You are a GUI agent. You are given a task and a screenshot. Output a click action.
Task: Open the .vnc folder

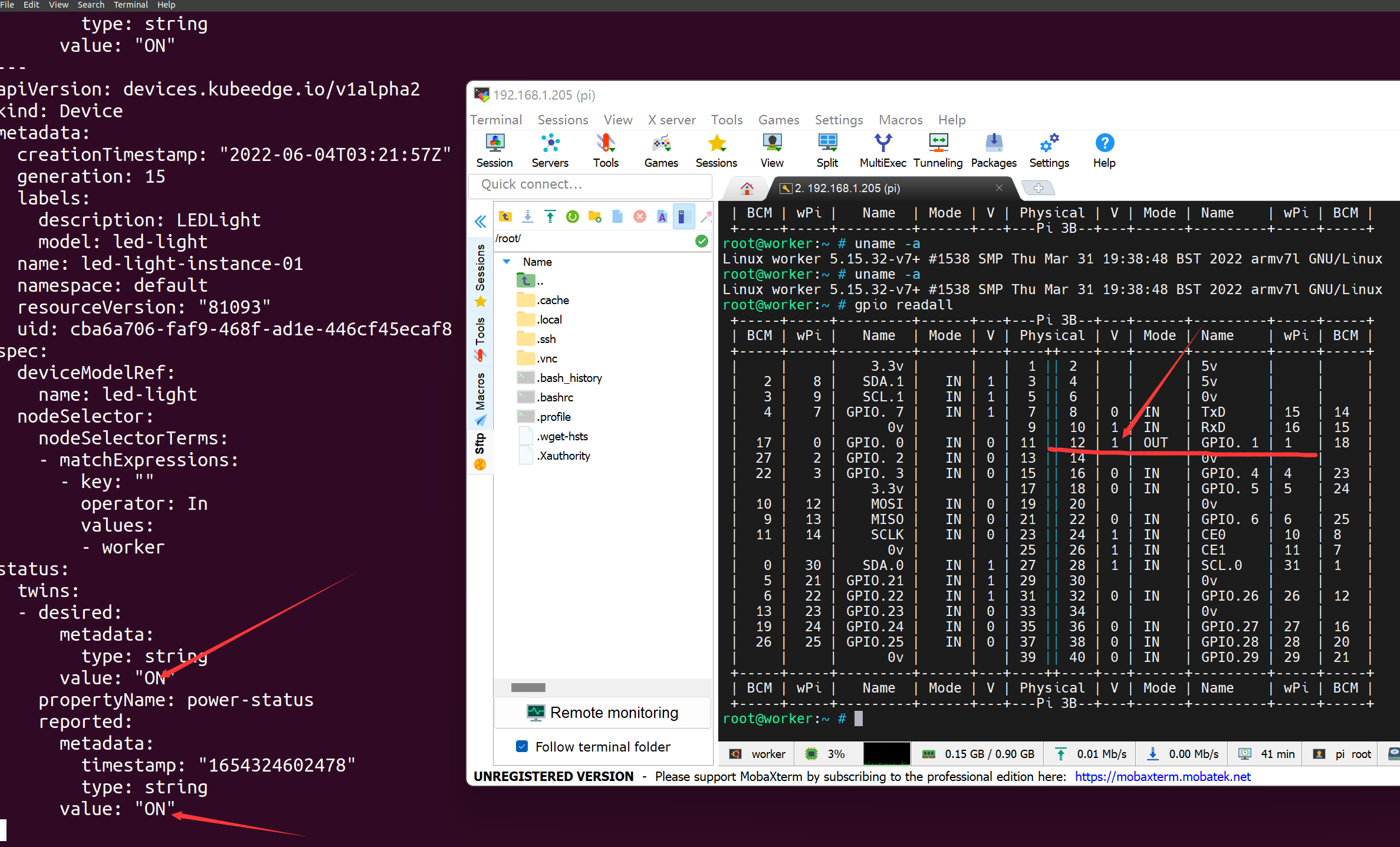click(537, 358)
